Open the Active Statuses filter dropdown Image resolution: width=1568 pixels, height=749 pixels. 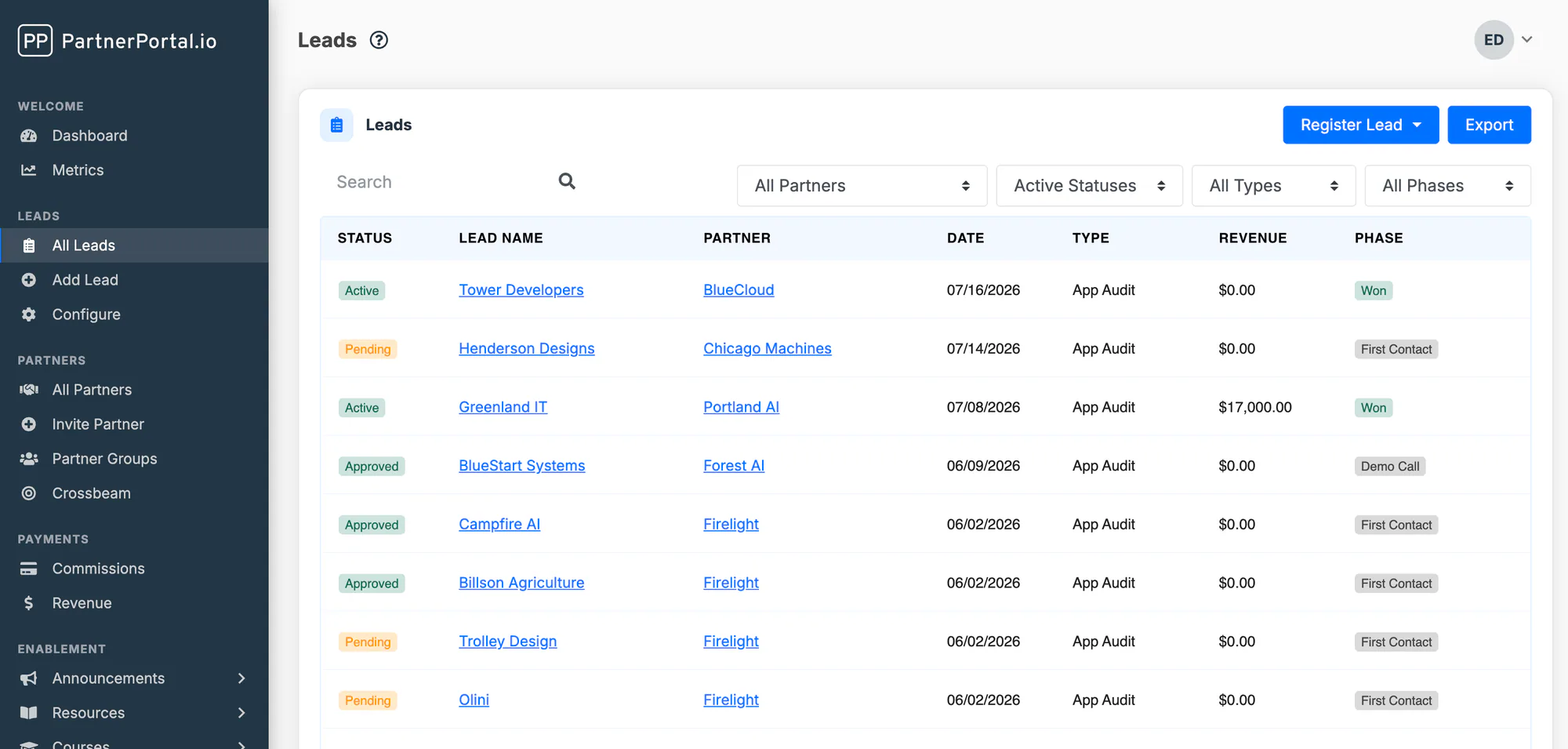pos(1089,186)
